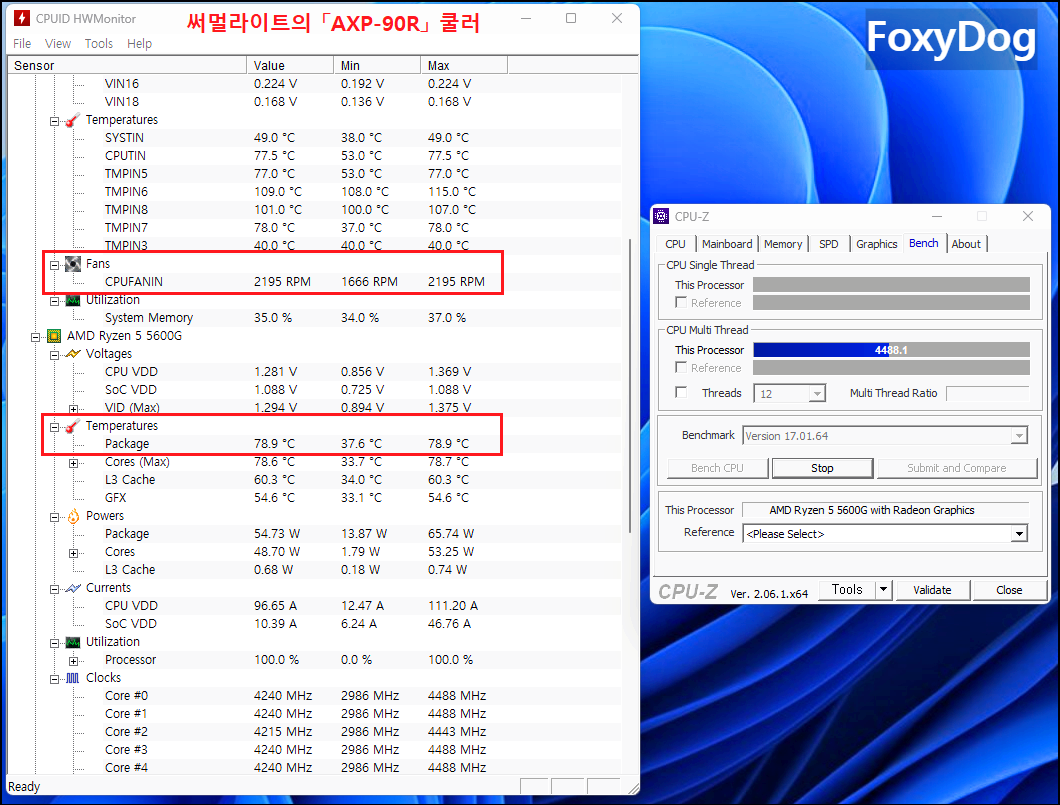Image resolution: width=1060 pixels, height=805 pixels.
Task: Open the Benchmark version dropdown
Action: 1019,436
